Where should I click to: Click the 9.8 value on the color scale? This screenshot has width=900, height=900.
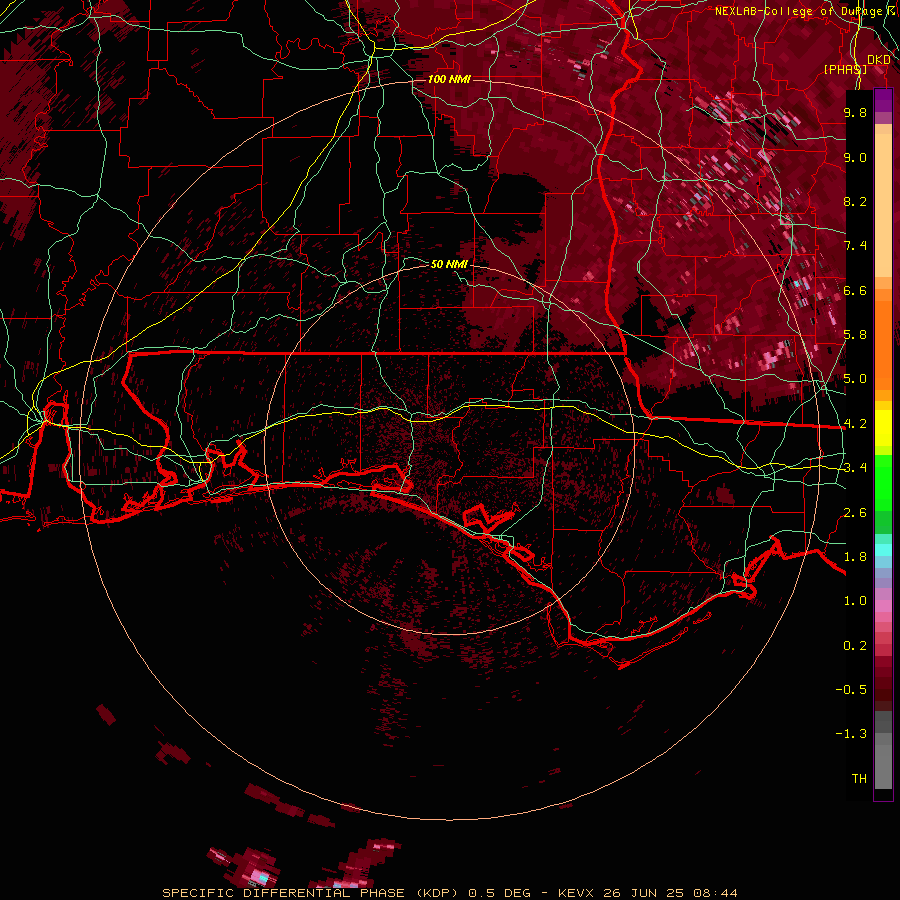pos(855,112)
